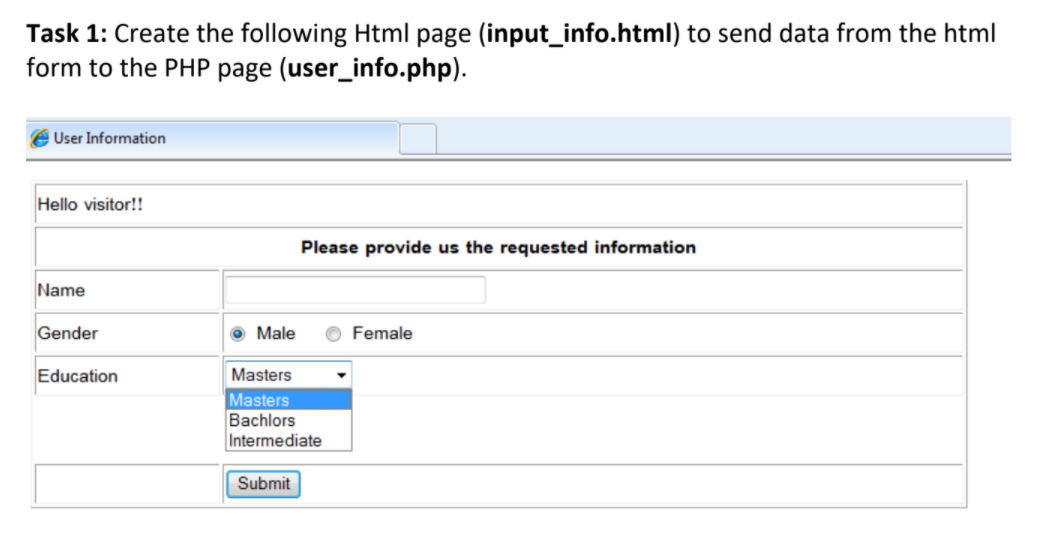The width and height of the screenshot is (1055, 560).
Task: Switch to the User Information tab
Action: pyautogui.click(x=213, y=138)
